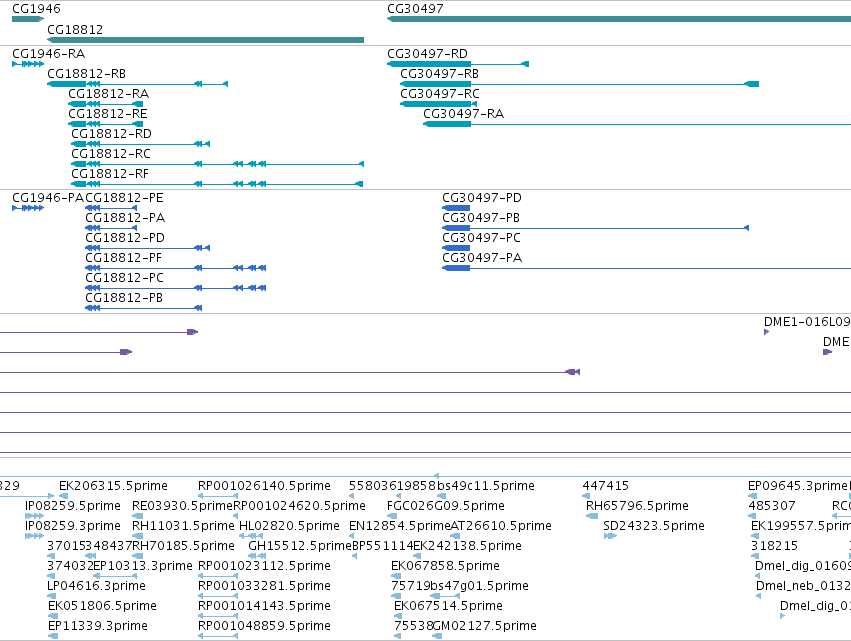Click the SD24323.5prime EST label
851x641 pixels.
(x=654, y=526)
